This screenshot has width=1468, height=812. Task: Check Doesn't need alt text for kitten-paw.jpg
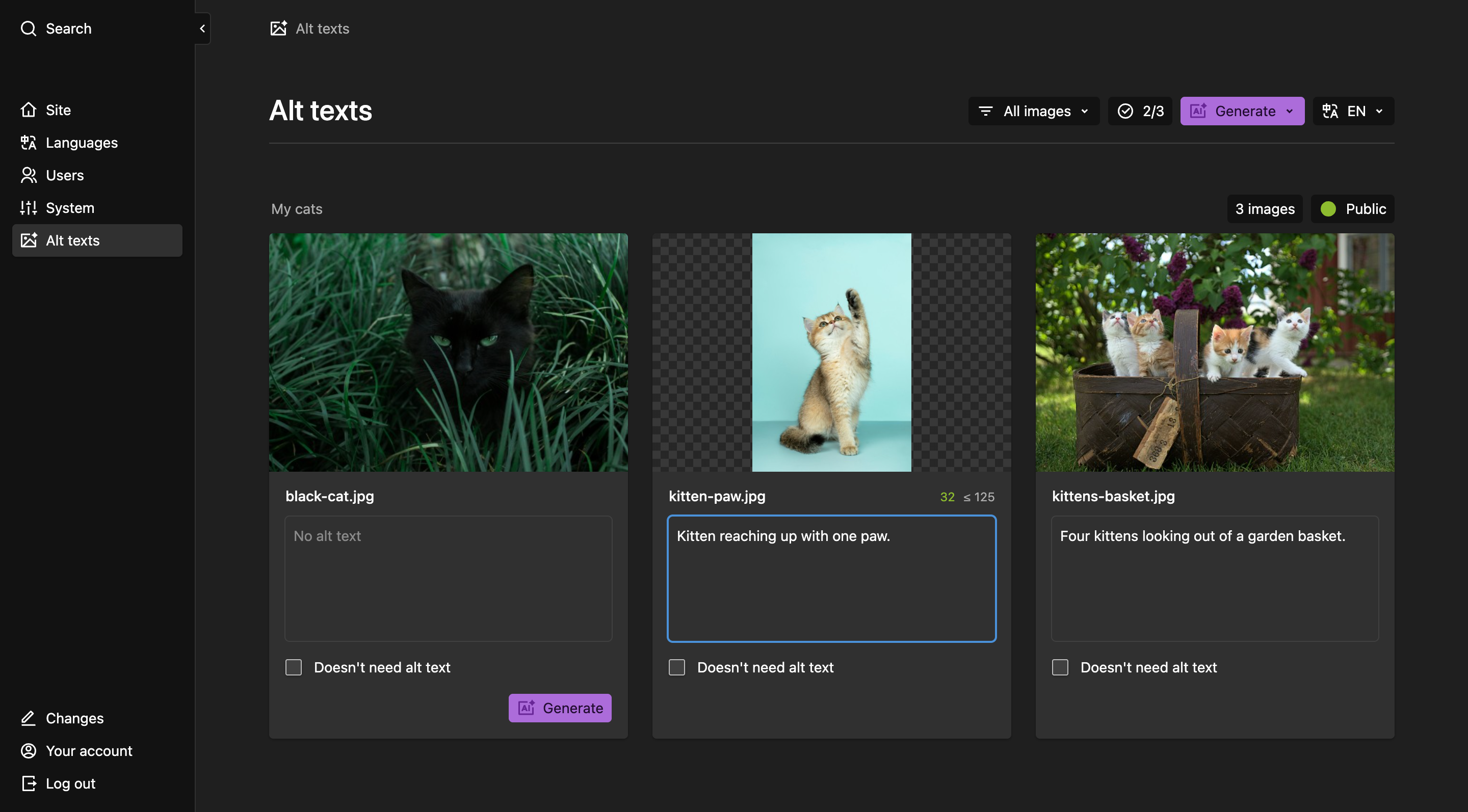click(677, 667)
